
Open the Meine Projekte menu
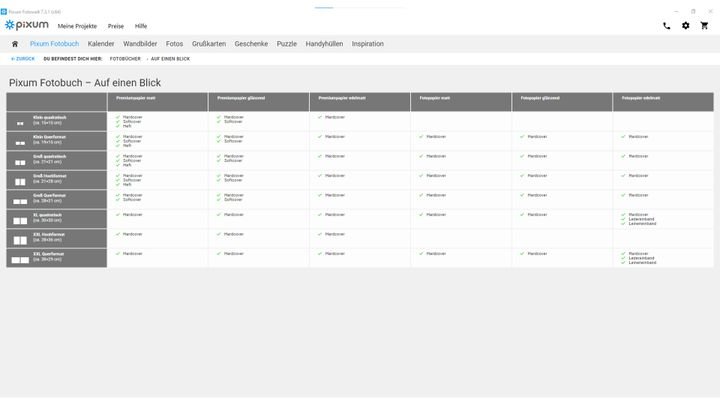point(77,25)
